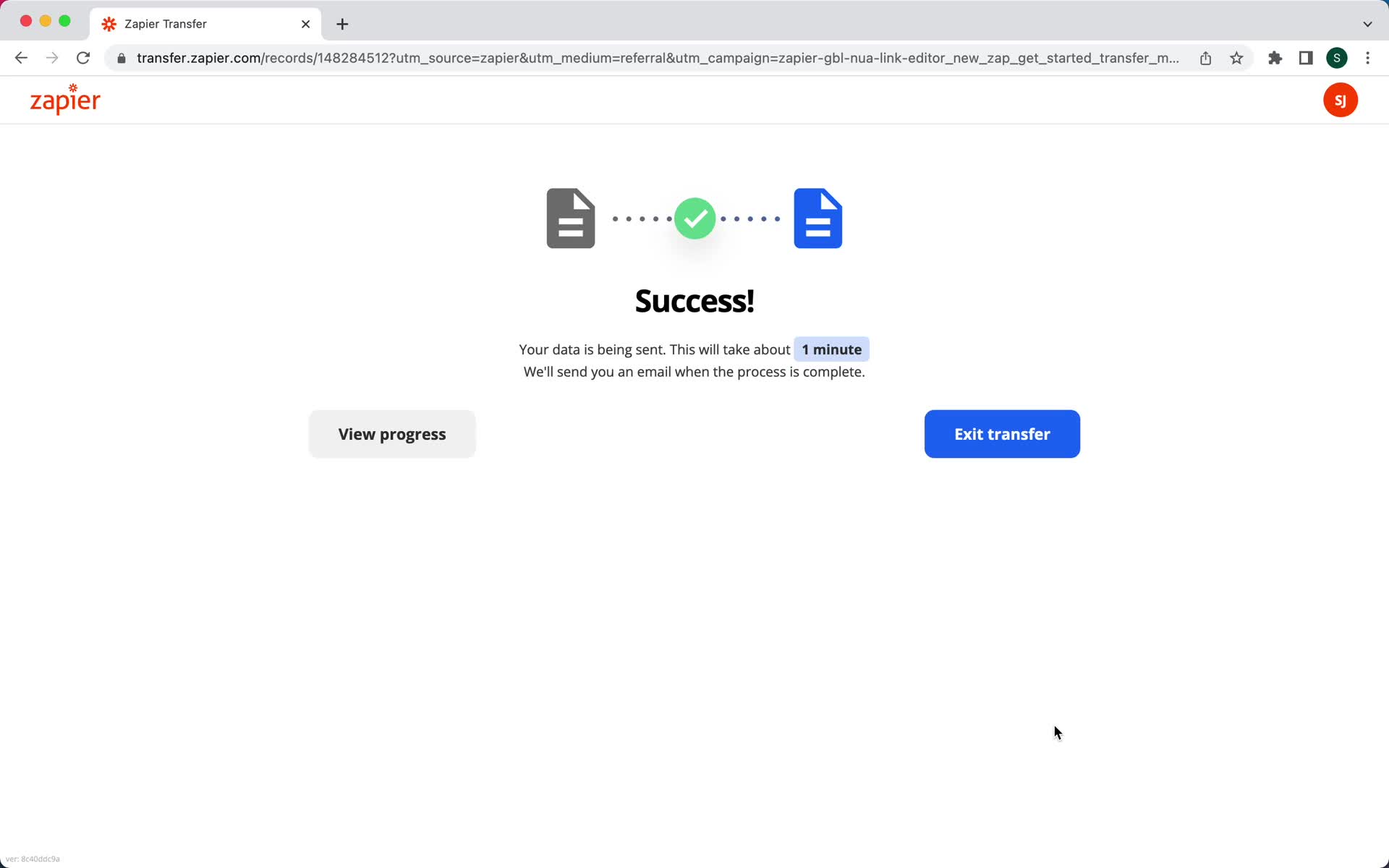Image resolution: width=1389 pixels, height=868 pixels.
Task: Click the green checkmark success icon
Action: (694, 218)
